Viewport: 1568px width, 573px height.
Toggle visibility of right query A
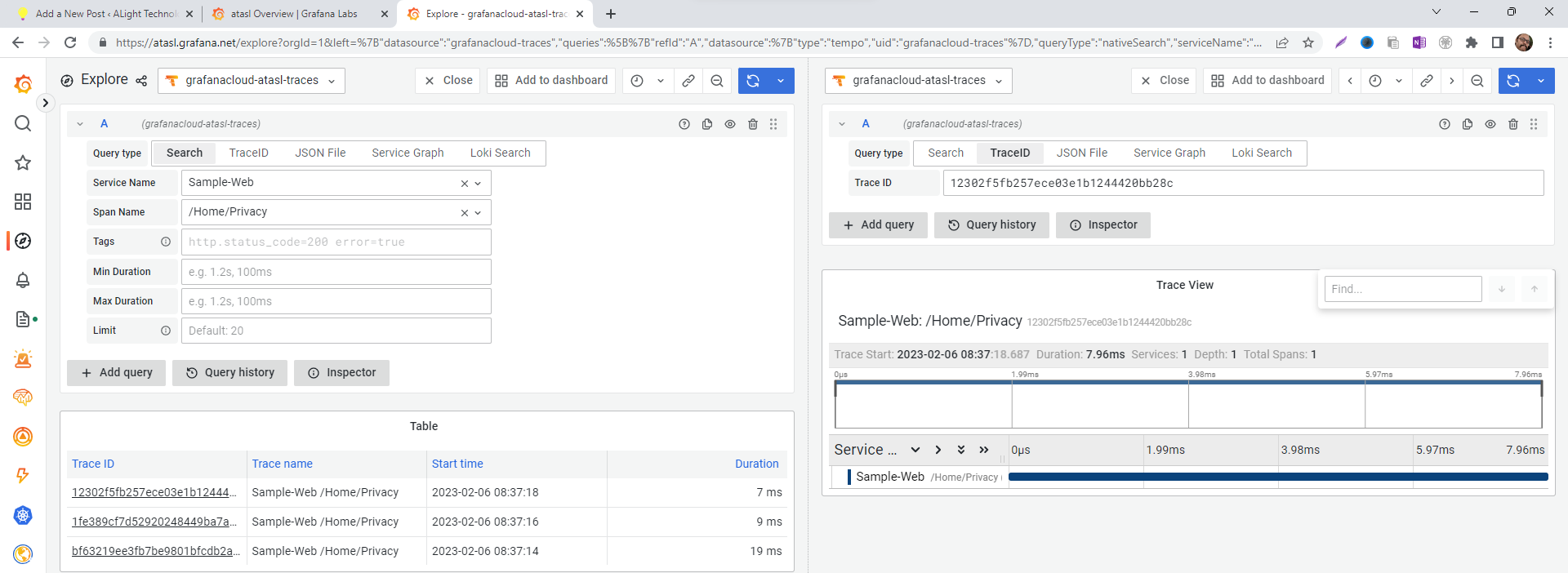coord(1490,124)
